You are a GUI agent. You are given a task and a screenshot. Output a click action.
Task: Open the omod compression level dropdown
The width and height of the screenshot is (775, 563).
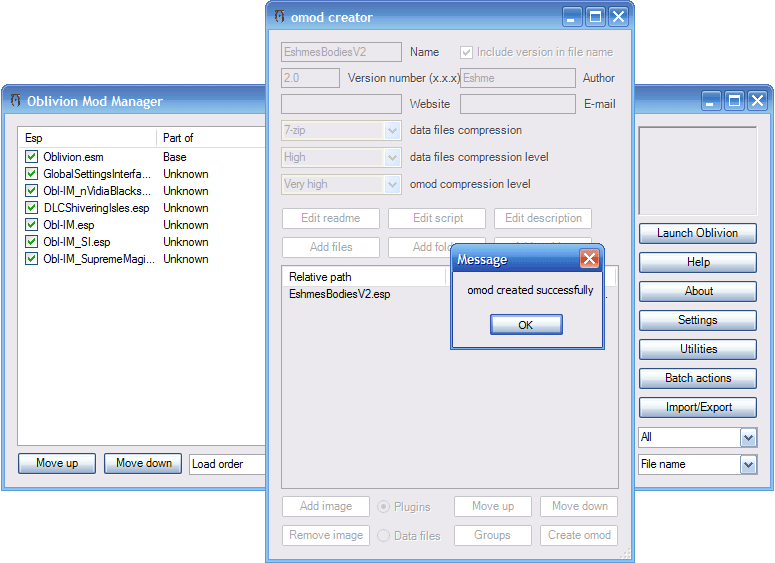[392, 184]
